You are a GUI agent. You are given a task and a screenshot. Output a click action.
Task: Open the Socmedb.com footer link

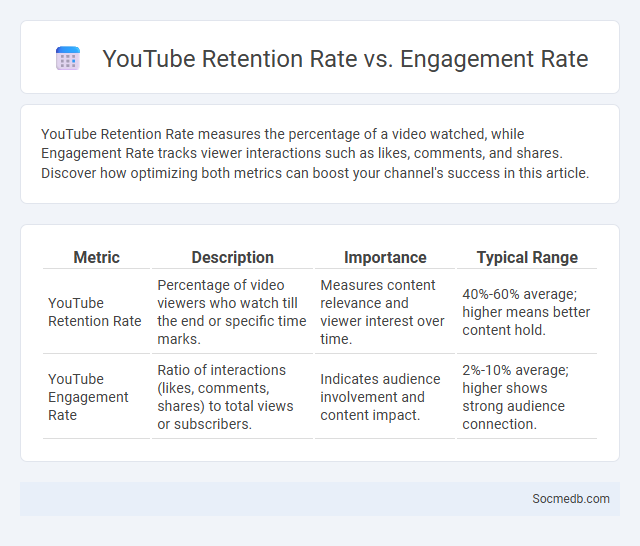pyautogui.click(x=571, y=499)
